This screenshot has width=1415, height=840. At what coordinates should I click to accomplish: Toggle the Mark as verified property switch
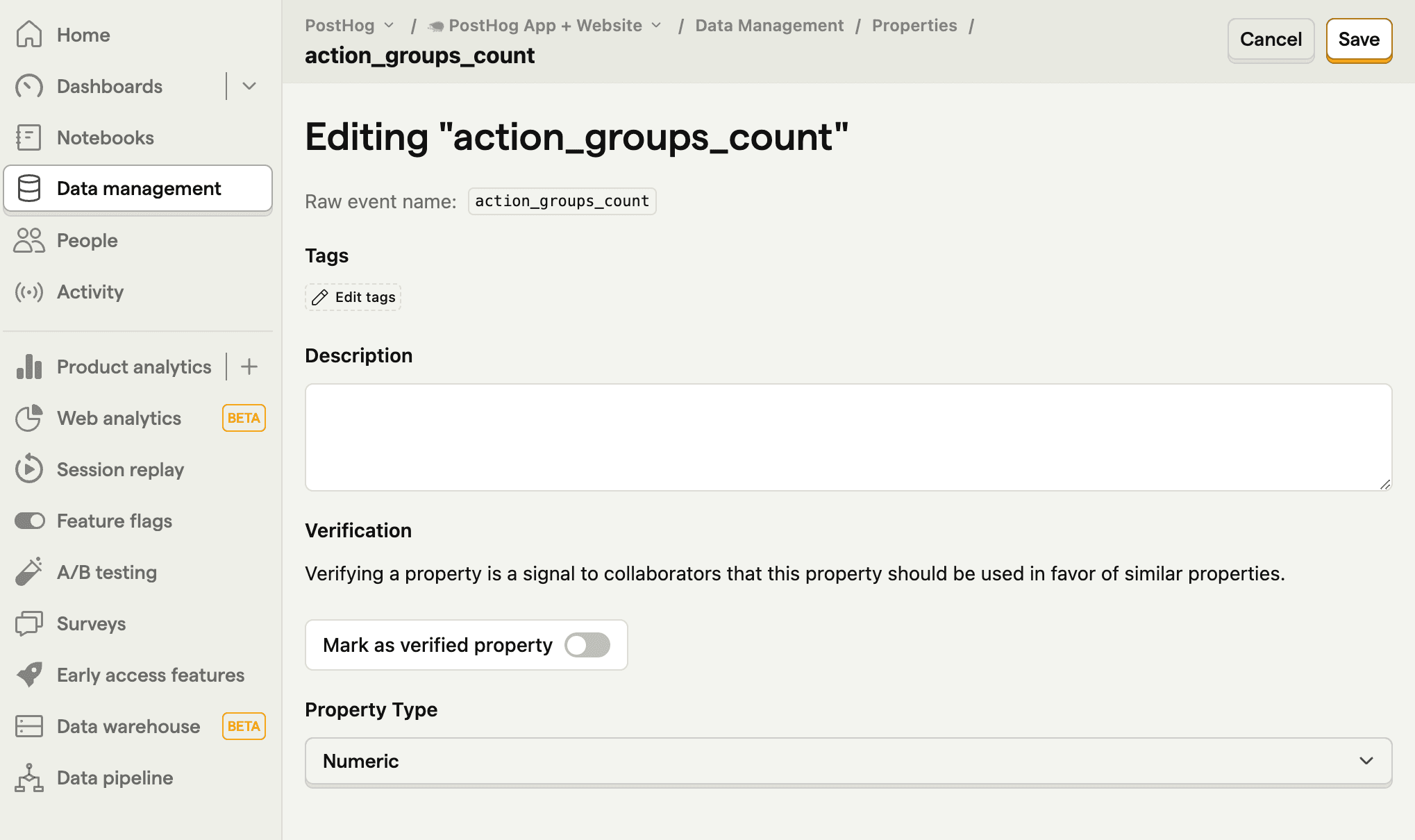588,644
